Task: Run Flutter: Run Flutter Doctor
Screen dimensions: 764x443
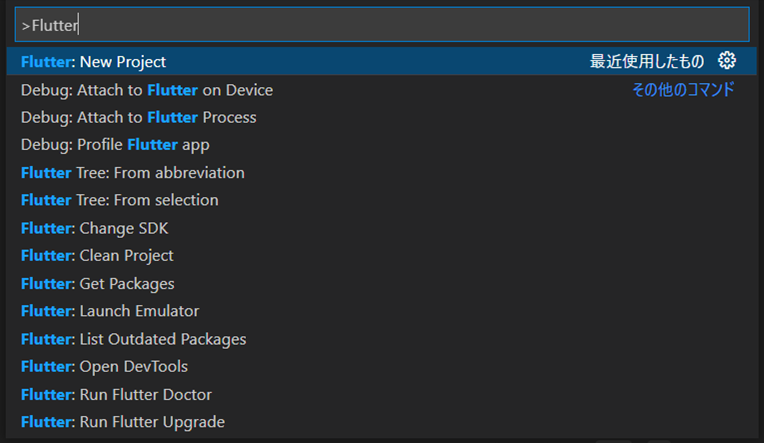Action: coord(116,395)
